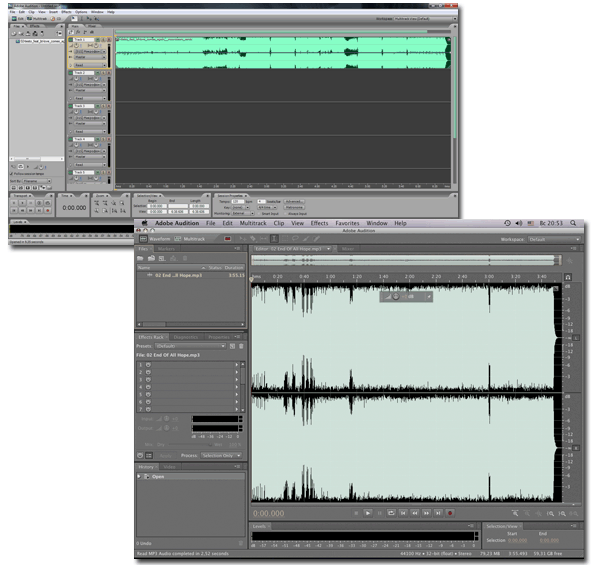Screen dimensions: 592x565
Task: Start recording with red record button
Action: tap(450, 513)
